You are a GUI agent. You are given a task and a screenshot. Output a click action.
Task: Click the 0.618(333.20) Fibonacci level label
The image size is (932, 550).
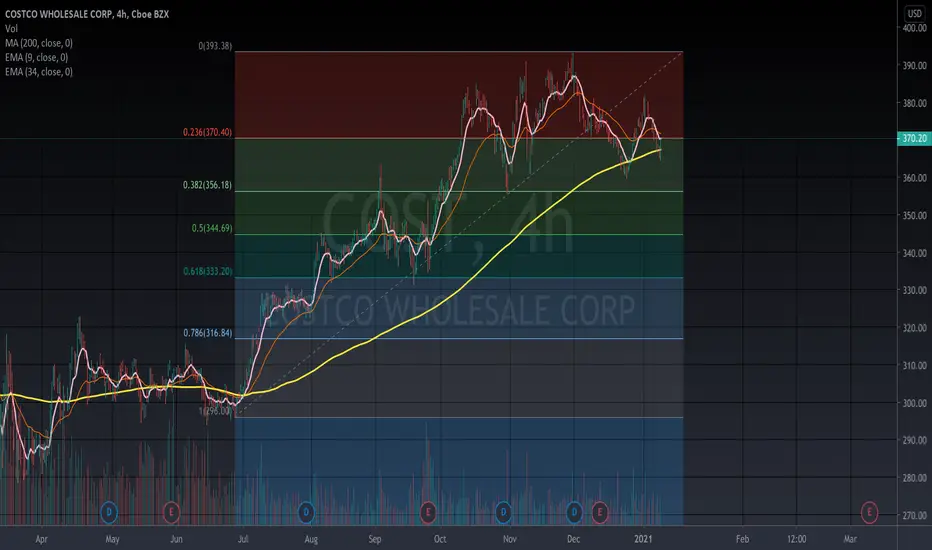[x=207, y=271]
